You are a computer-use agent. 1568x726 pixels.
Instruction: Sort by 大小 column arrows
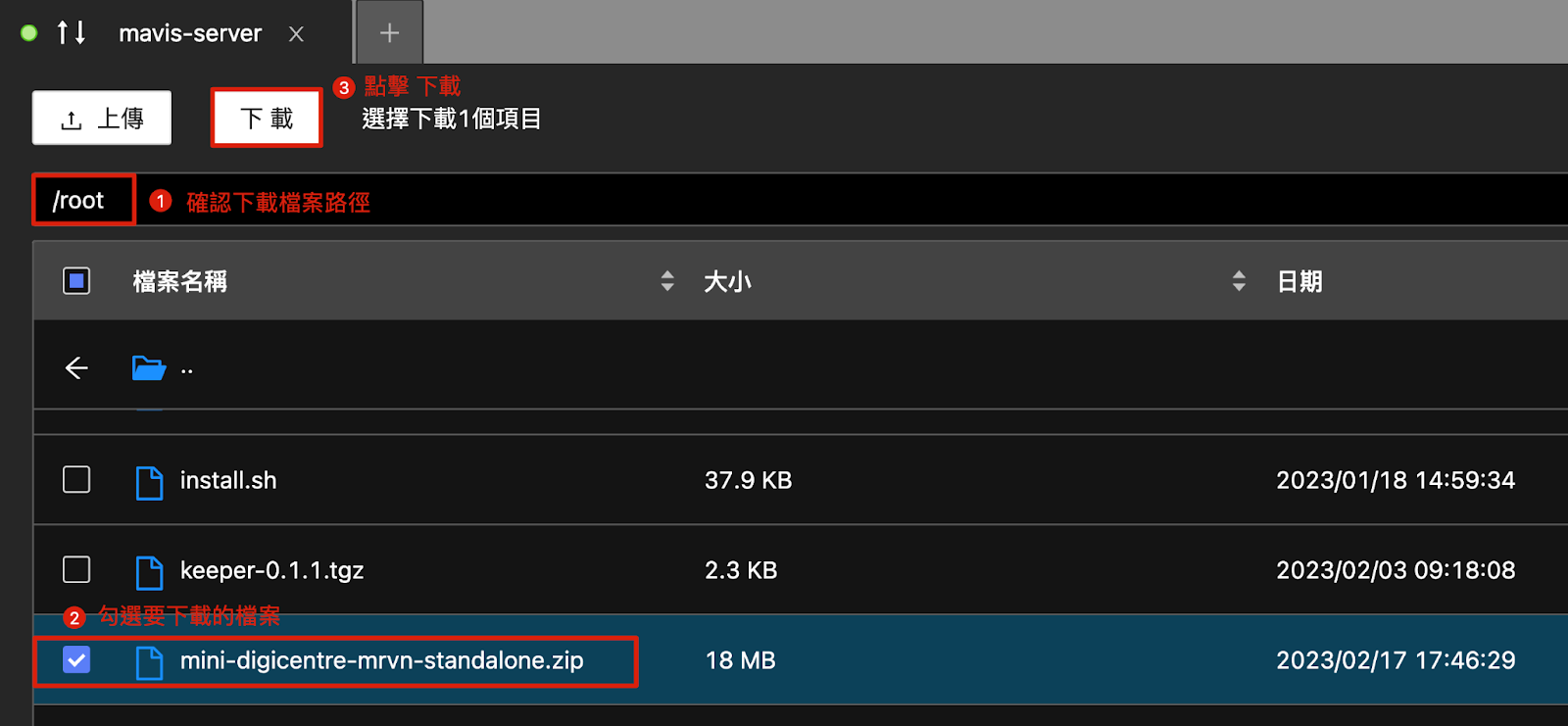[1239, 281]
